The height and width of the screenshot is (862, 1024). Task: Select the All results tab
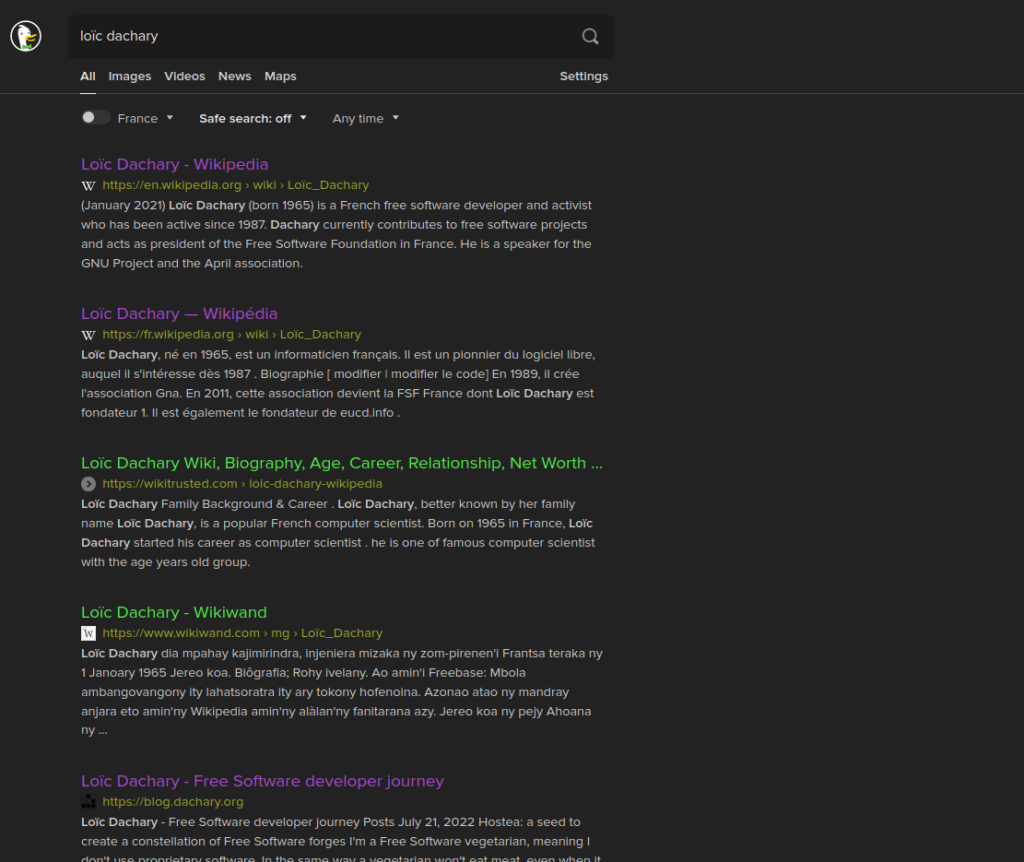point(88,76)
